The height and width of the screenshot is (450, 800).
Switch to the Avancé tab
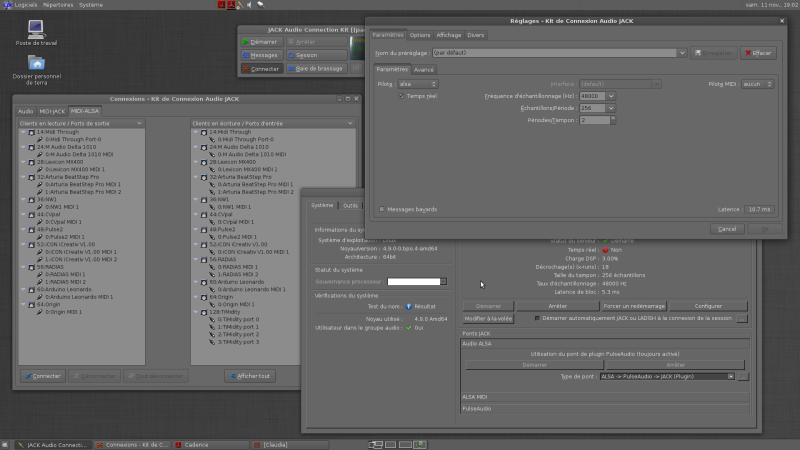coord(424,70)
